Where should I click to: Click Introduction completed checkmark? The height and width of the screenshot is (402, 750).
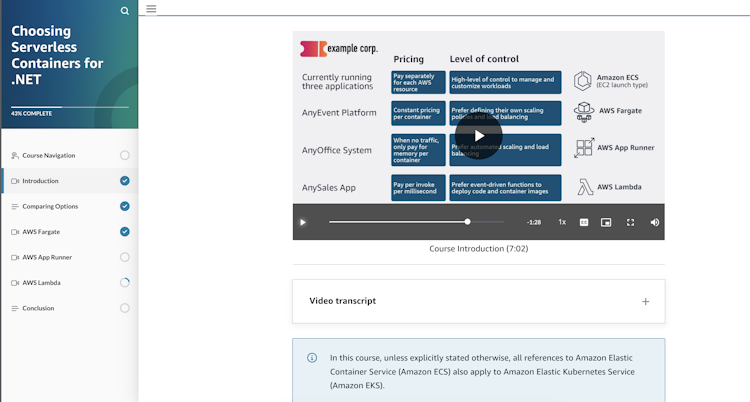point(125,181)
